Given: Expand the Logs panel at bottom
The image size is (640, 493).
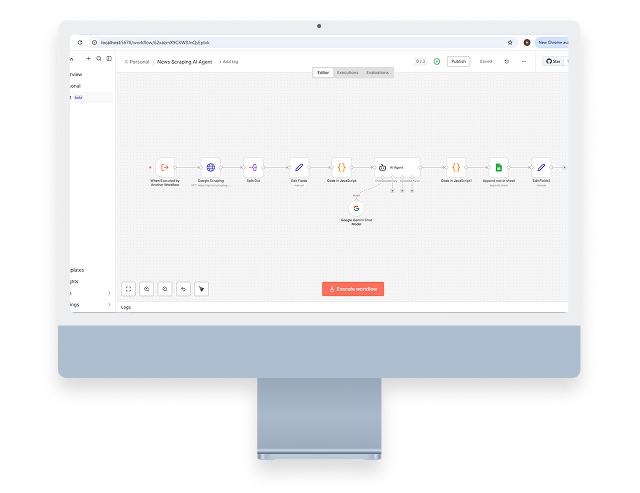Looking at the screenshot, I should click(126, 307).
